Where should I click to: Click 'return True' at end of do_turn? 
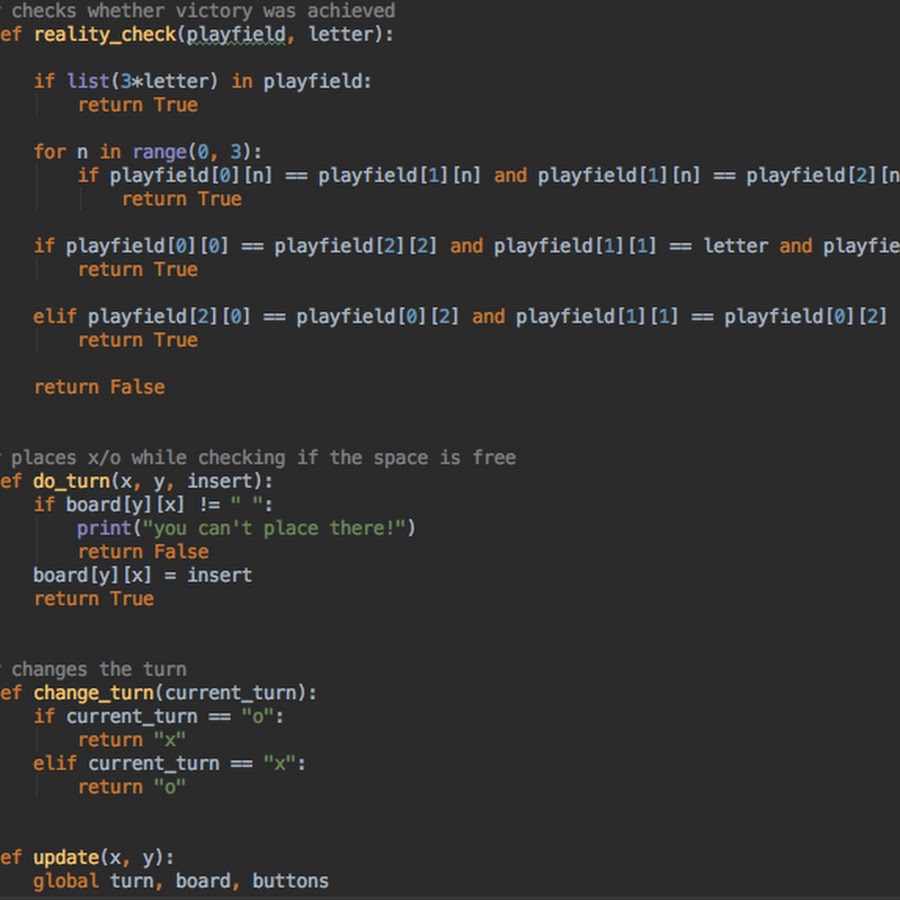click(x=94, y=599)
